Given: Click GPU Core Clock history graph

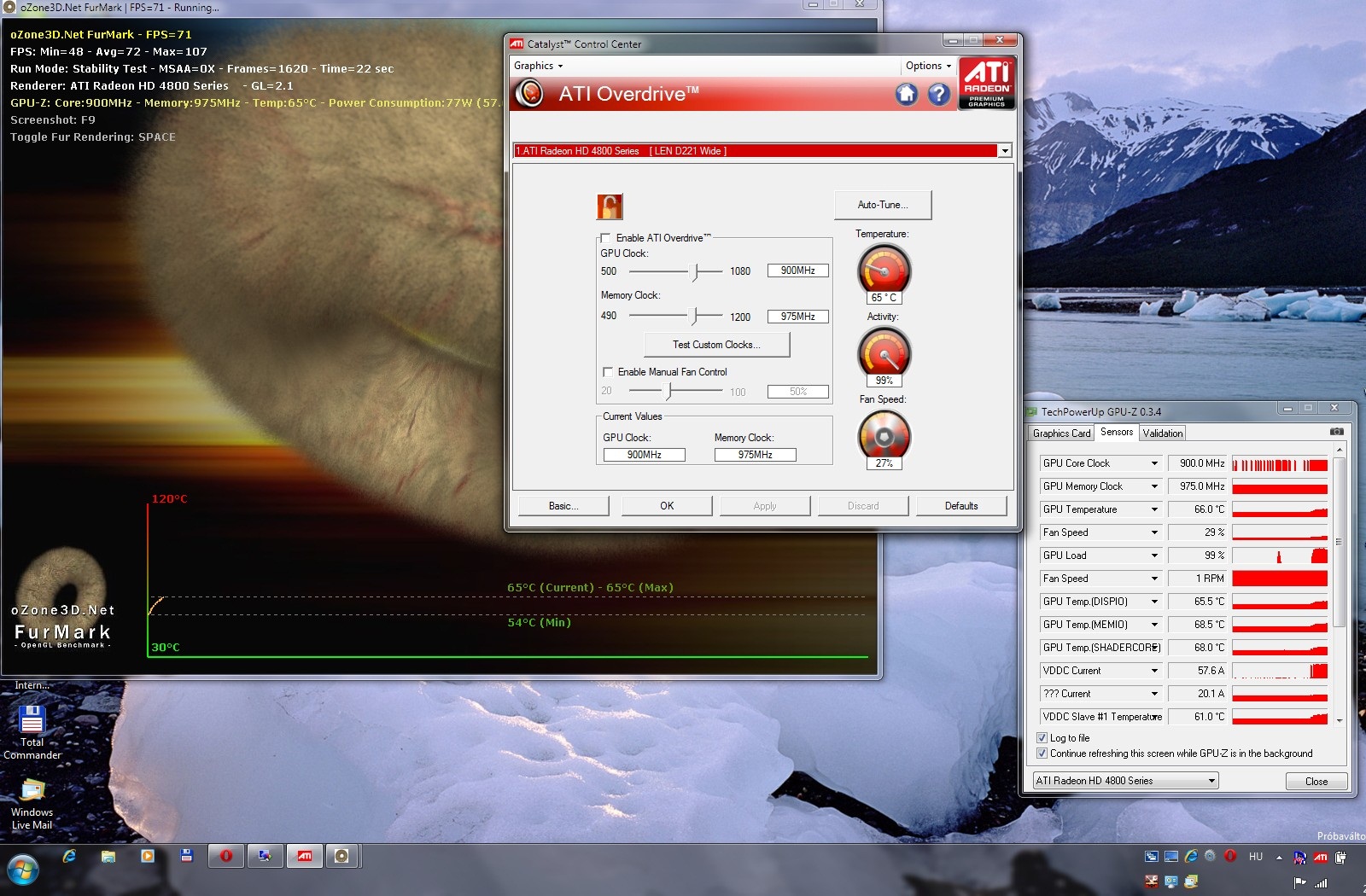Looking at the screenshot, I should click(1280, 463).
